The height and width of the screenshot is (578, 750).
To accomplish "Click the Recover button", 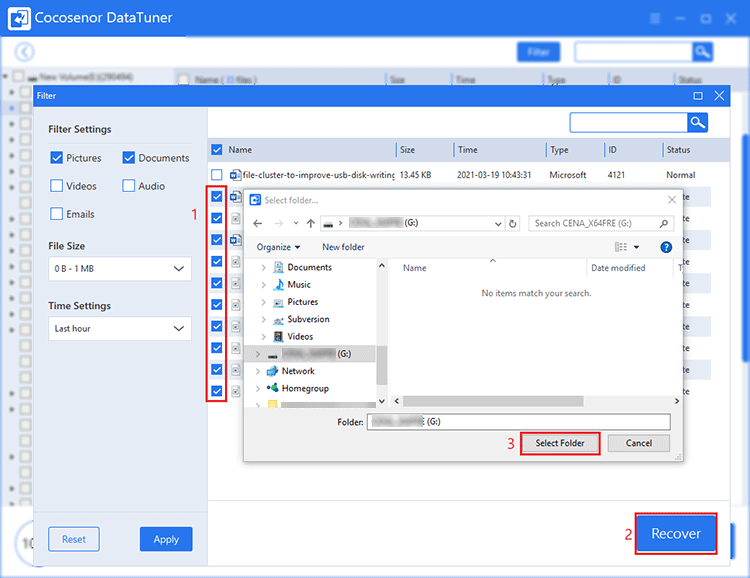I will (x=676, y=534).
